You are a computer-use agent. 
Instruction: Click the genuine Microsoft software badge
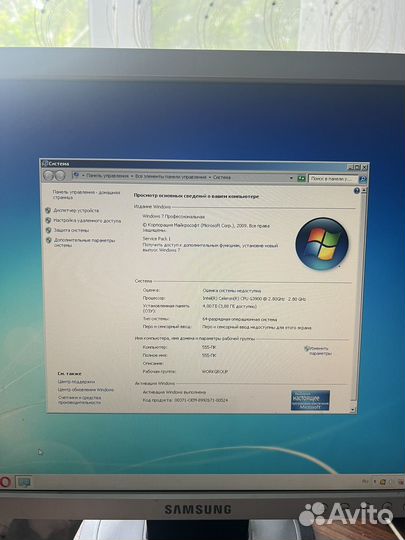310,400
